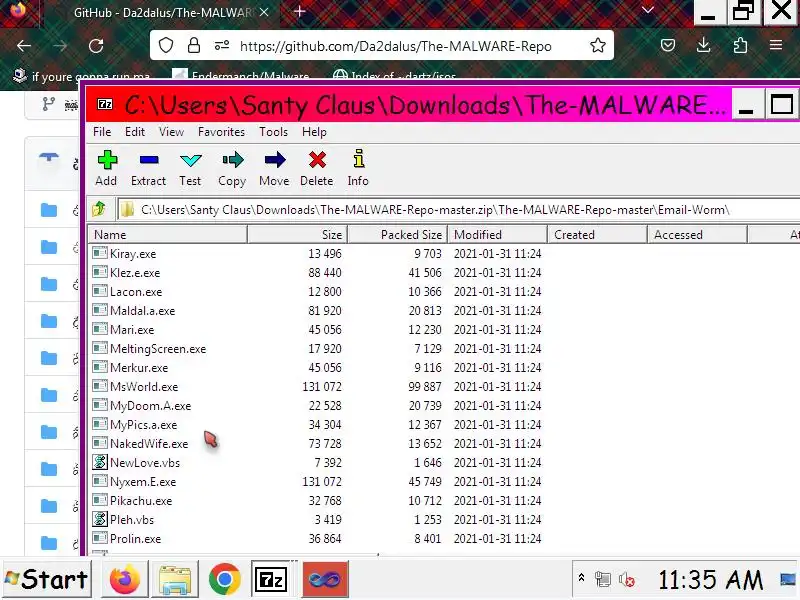
Task: Open the Firefox extensions puzzle icon
Action: (740, 46)
